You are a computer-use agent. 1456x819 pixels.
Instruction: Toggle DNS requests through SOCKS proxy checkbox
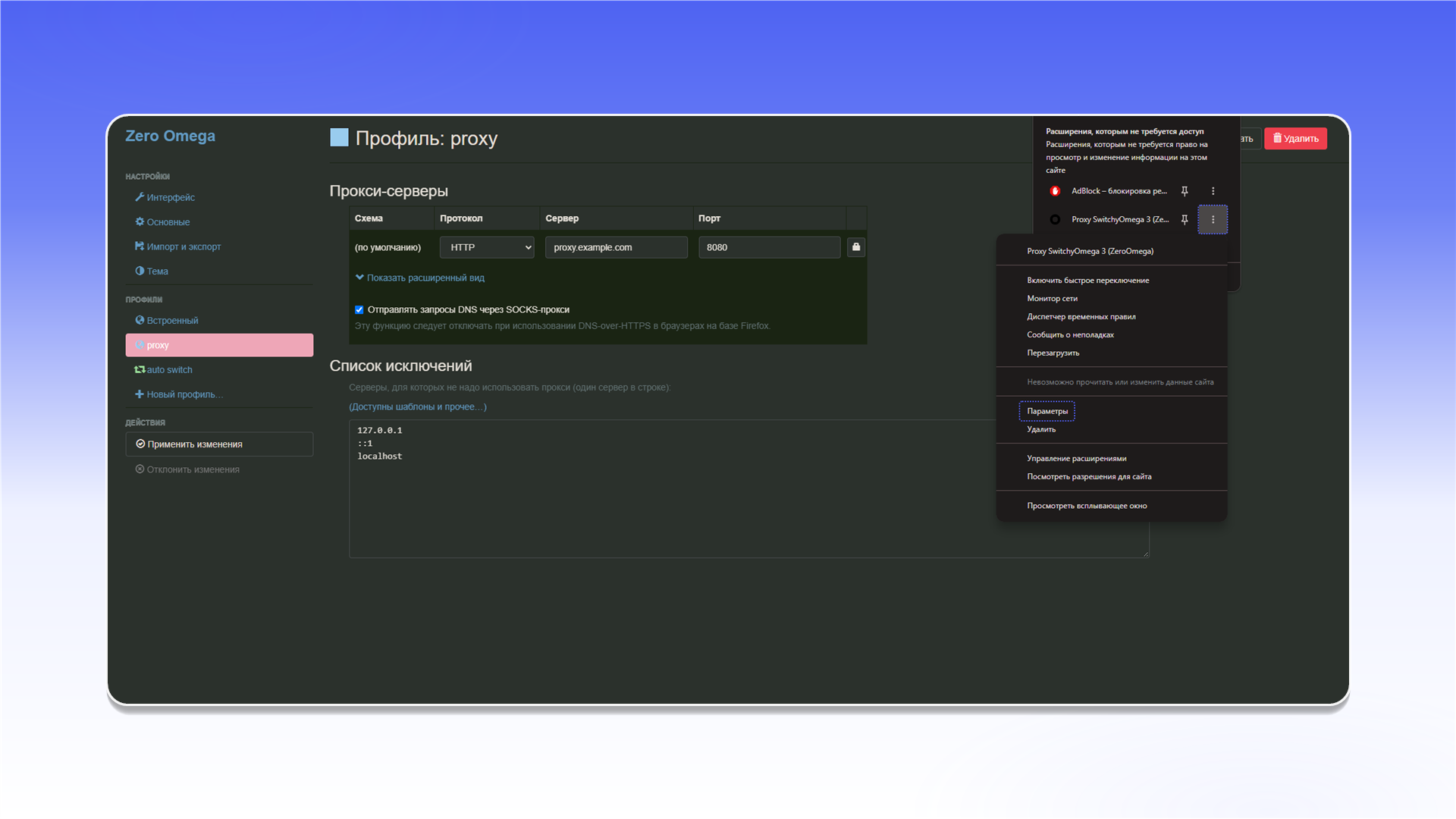[x=359, y=309]
